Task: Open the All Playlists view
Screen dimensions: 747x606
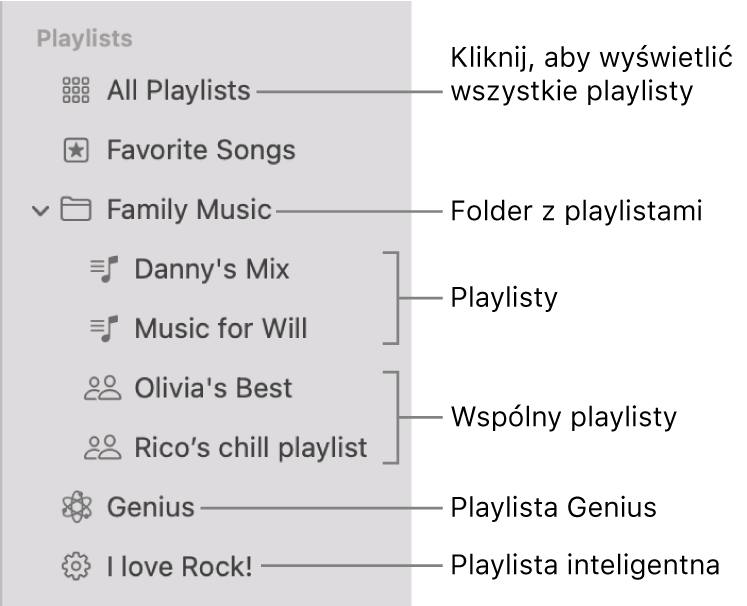Action: (178, 91)
